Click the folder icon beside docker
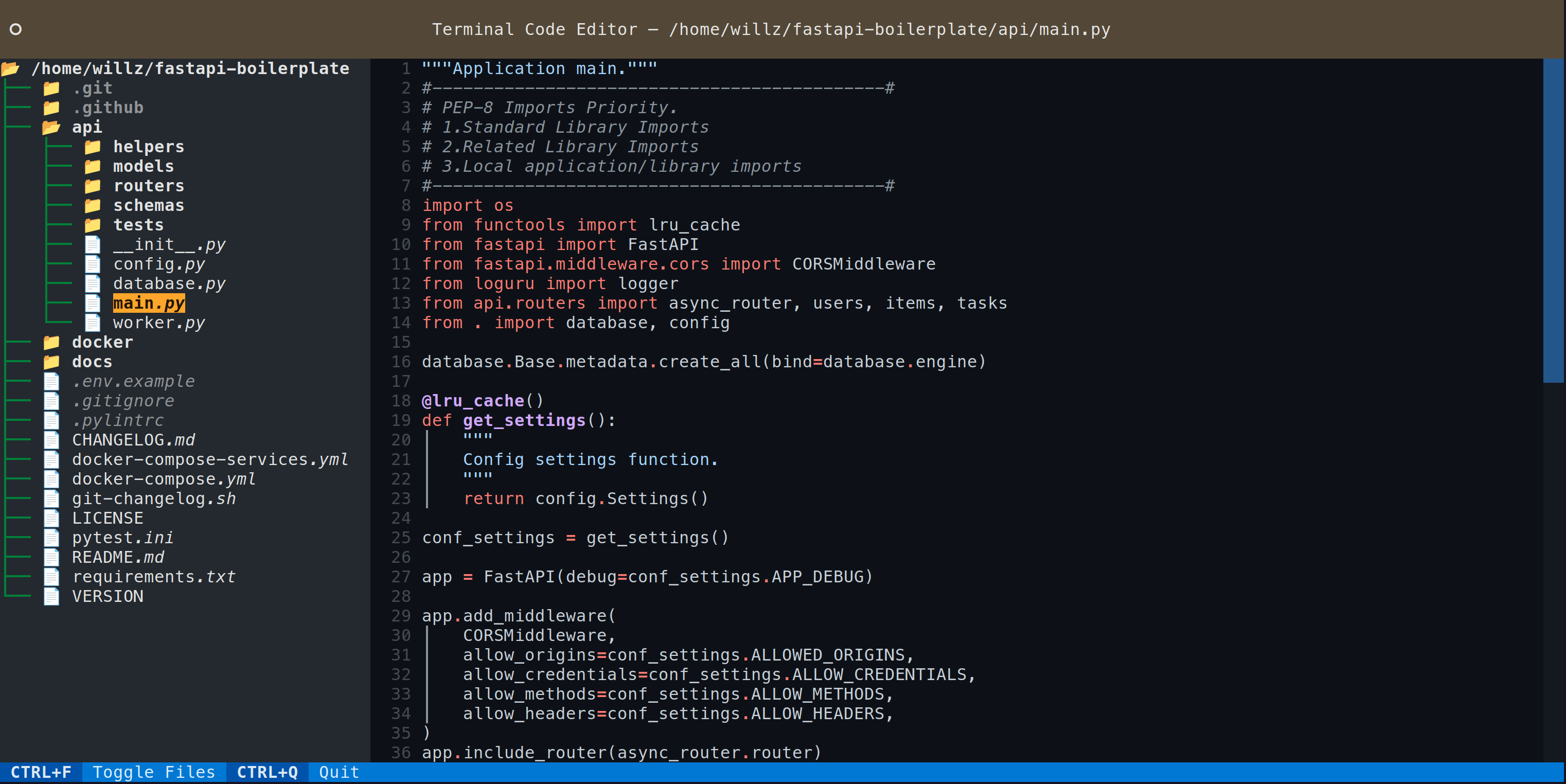This screenshot has height=784, width=1566. coord(51,342)
